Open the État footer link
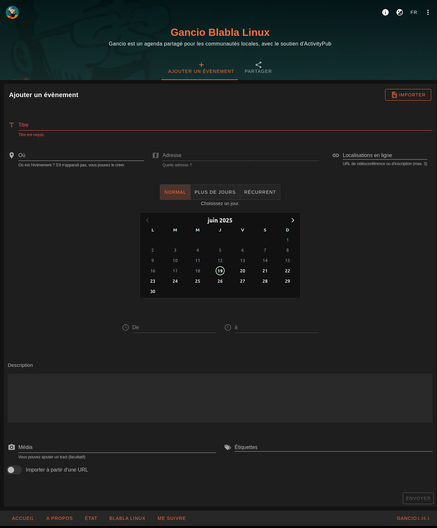 91,518
